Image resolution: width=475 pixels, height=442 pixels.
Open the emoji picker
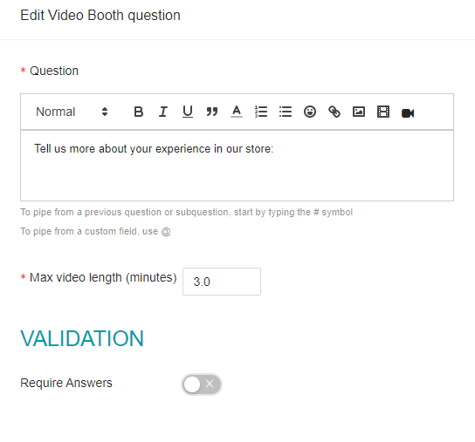pyautogui.click(x=310, y=112)
